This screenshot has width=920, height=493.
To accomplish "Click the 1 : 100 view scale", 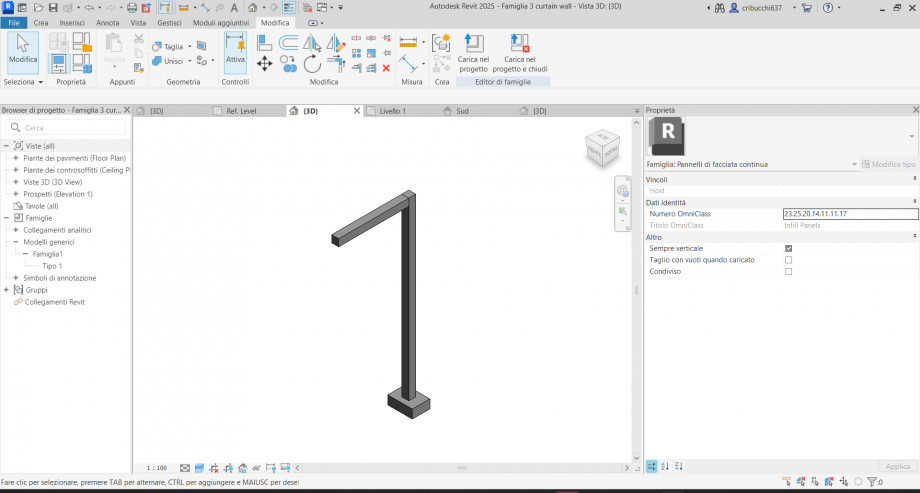I will tap(157, 468).
